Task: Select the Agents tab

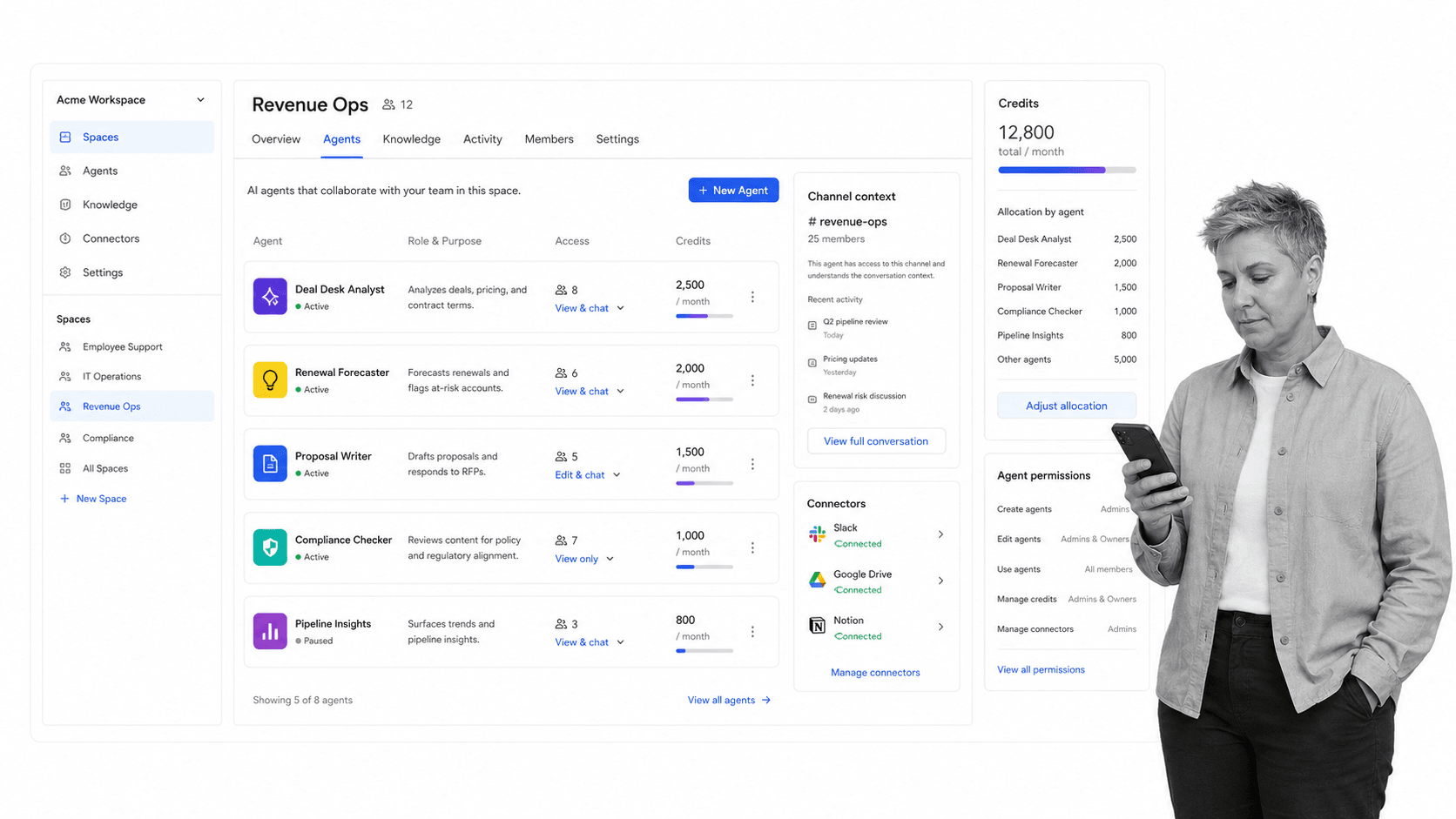Action: pyautogui.click(x=341, y=139)
